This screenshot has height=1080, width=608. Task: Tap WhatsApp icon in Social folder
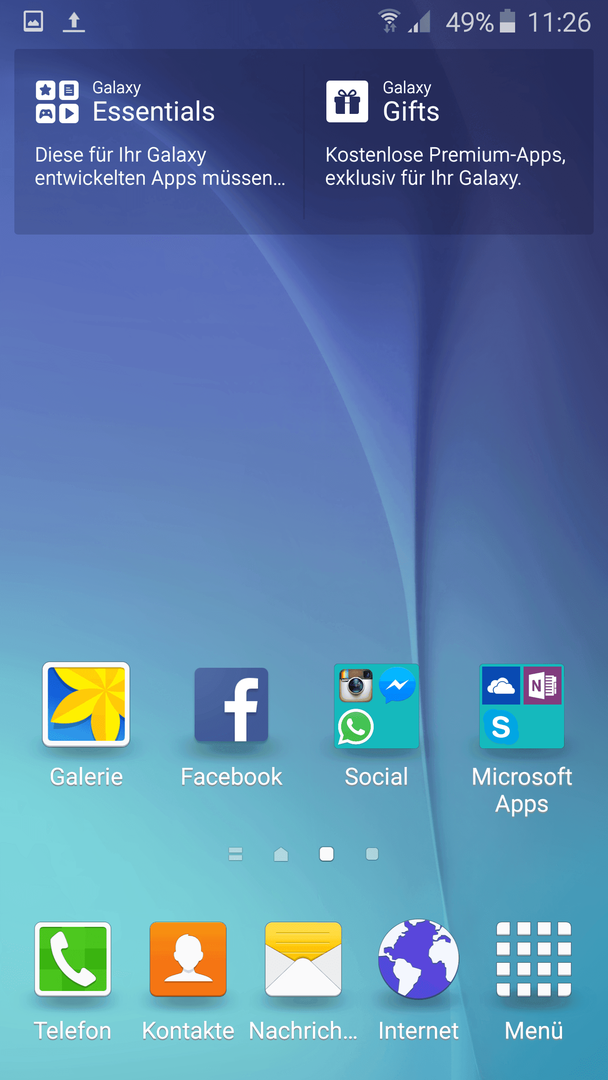pos(356,727)
